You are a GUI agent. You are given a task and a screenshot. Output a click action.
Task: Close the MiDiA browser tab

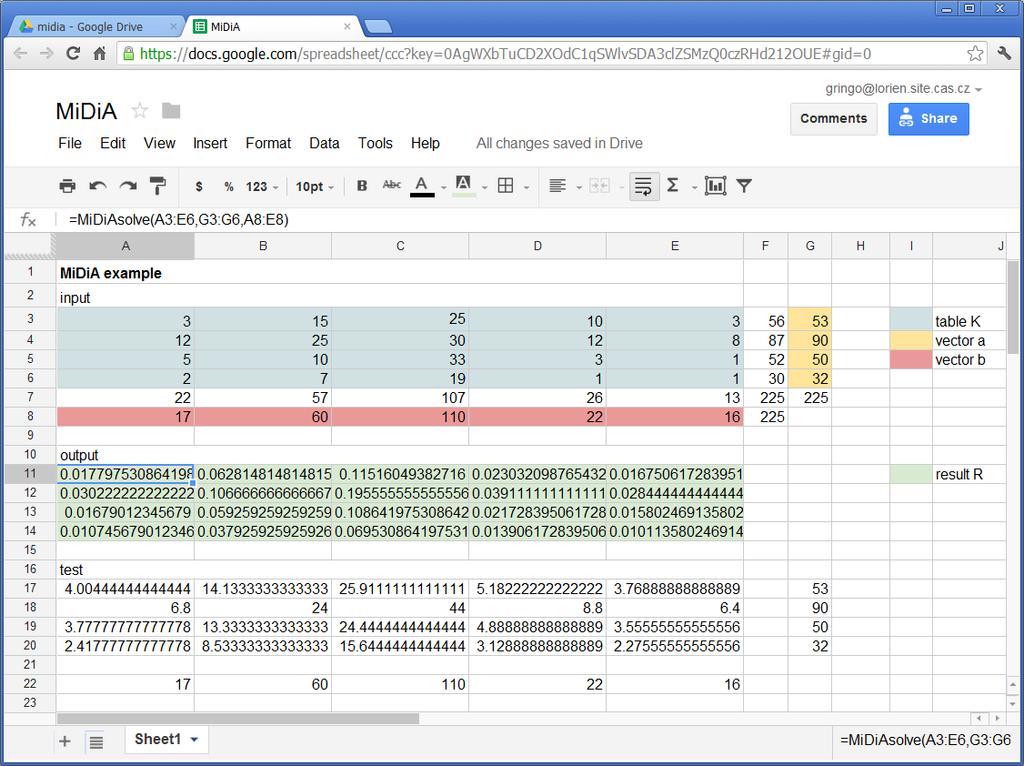(347, 27)
